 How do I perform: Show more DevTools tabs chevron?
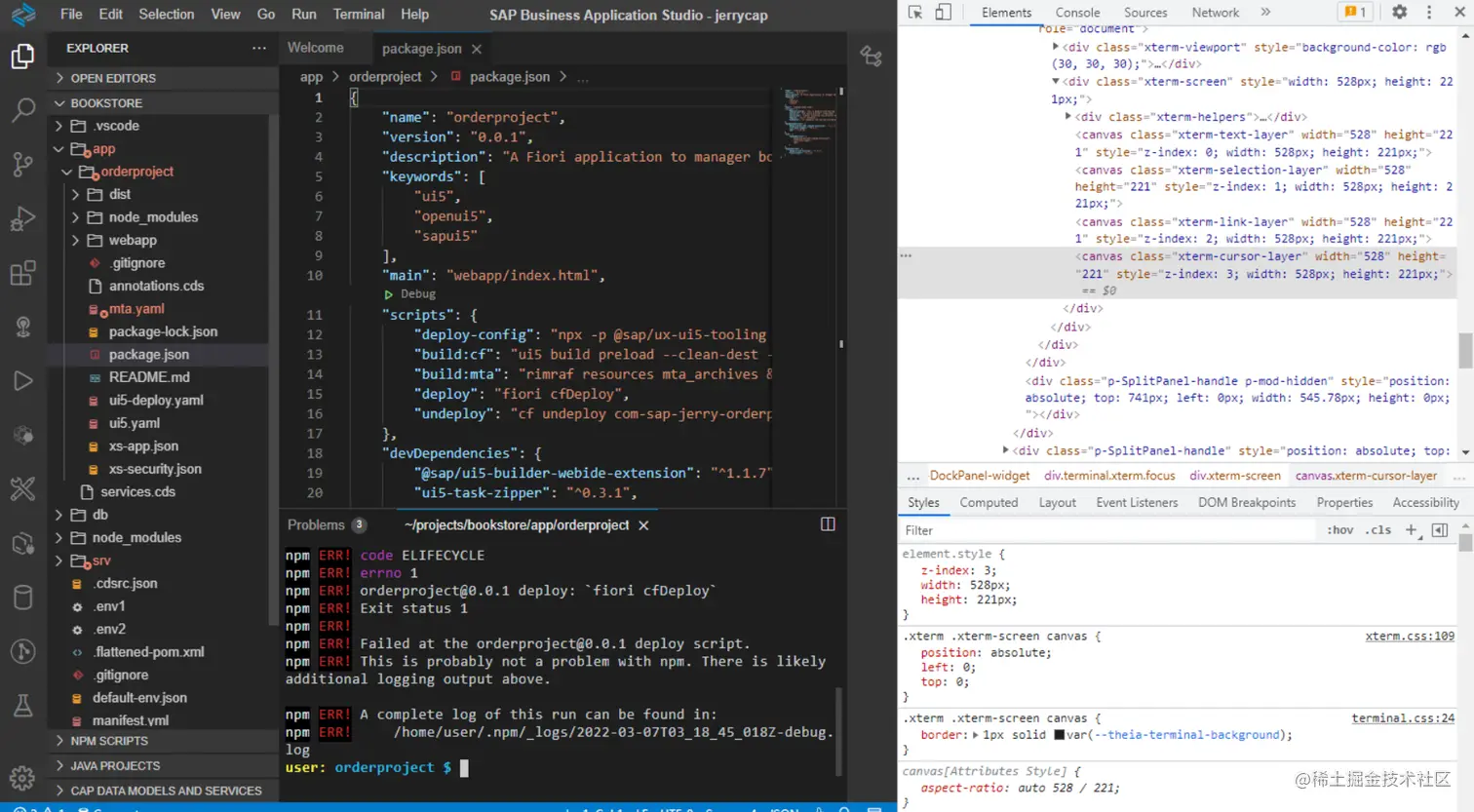click(1265, 12)
